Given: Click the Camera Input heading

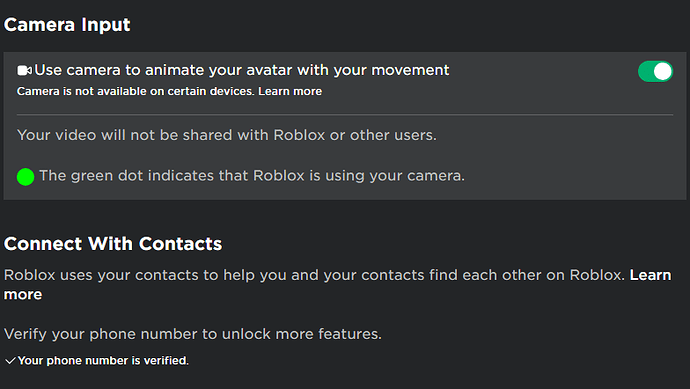Looking at the screenshot, I should pos(67,25).
